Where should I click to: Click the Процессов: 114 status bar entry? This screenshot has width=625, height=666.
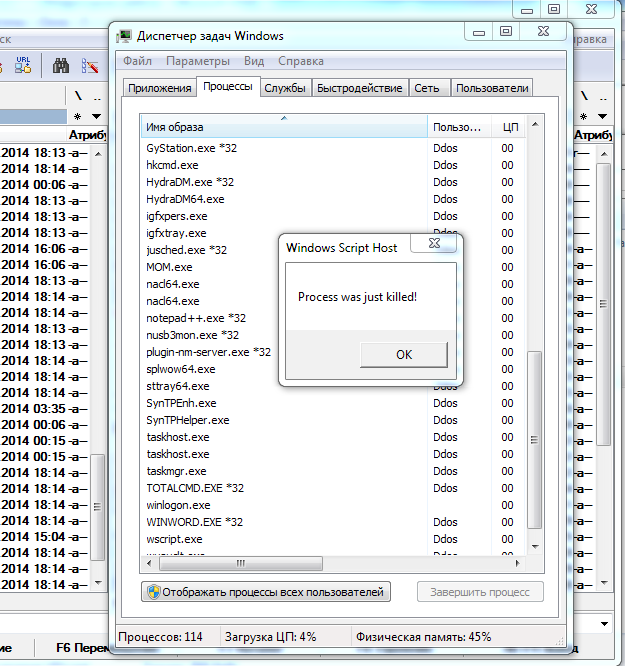coord(160,637)
